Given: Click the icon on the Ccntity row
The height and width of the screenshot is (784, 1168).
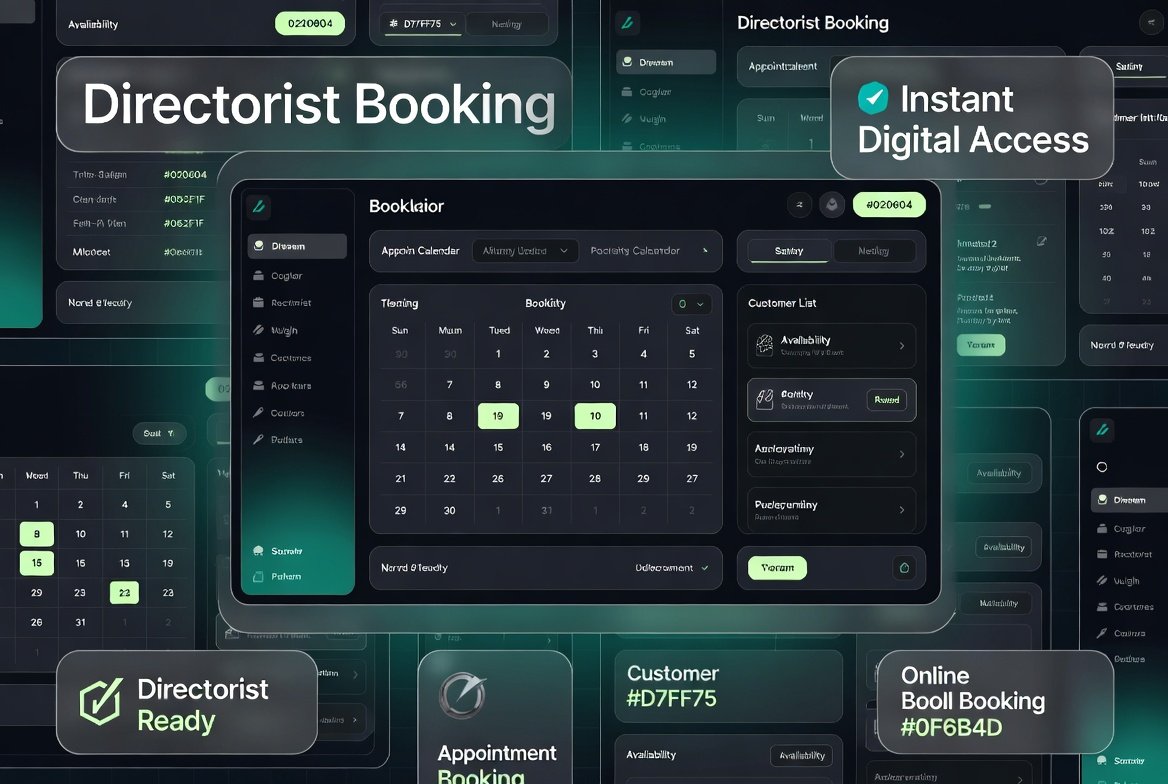Looking at the screenshot, I should 764,399.
